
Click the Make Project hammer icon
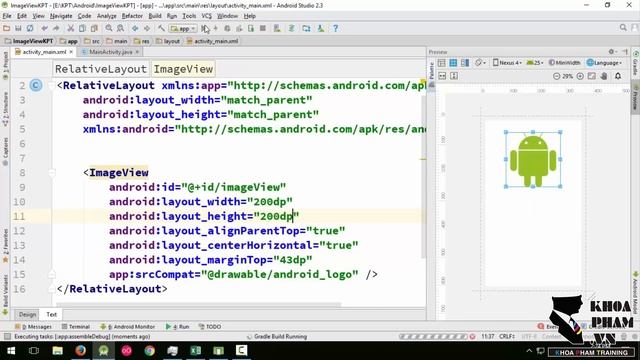pyautogui.click(x=161, y=28)
